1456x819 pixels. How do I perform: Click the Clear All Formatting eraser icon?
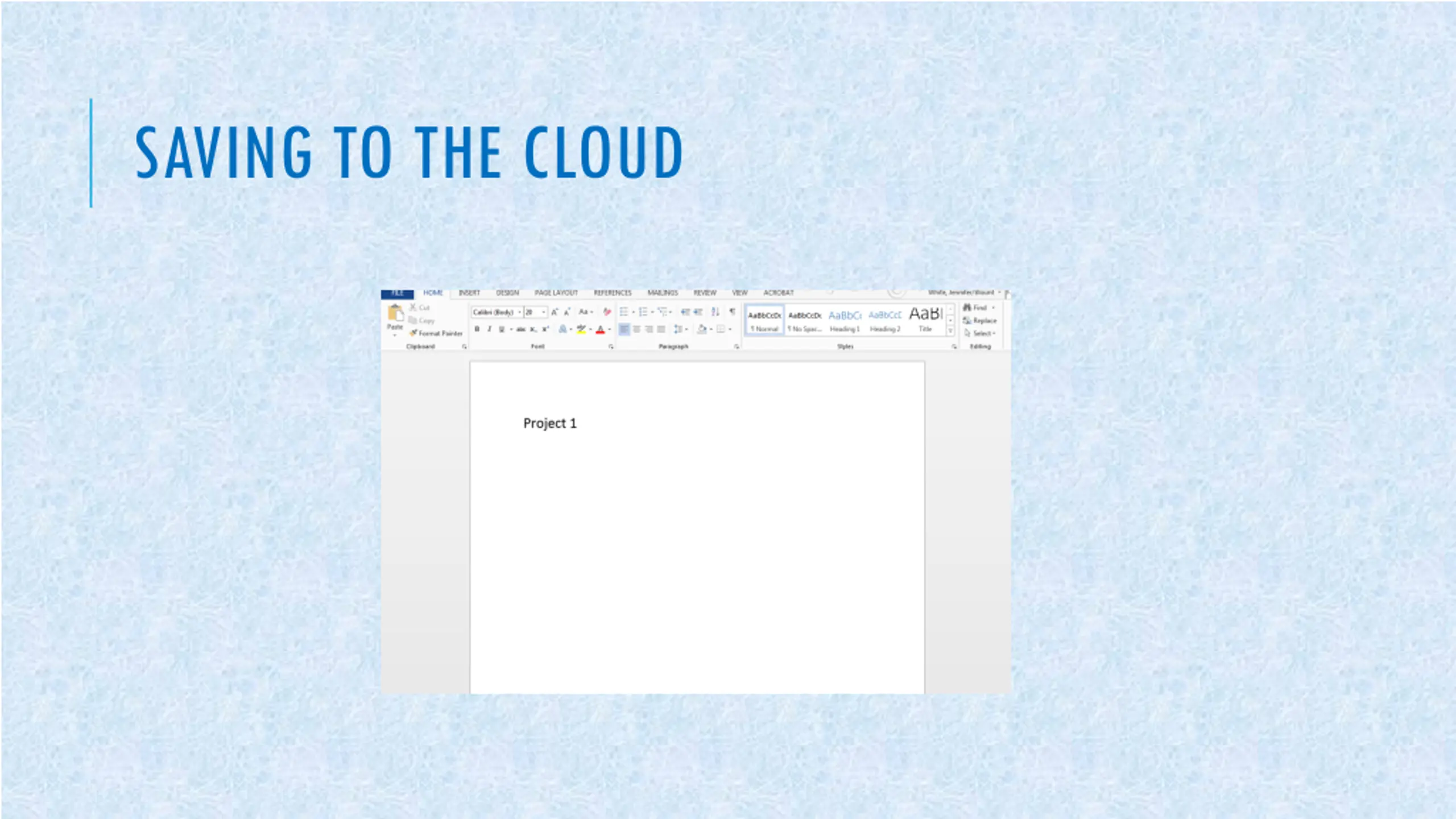point(607,312)
